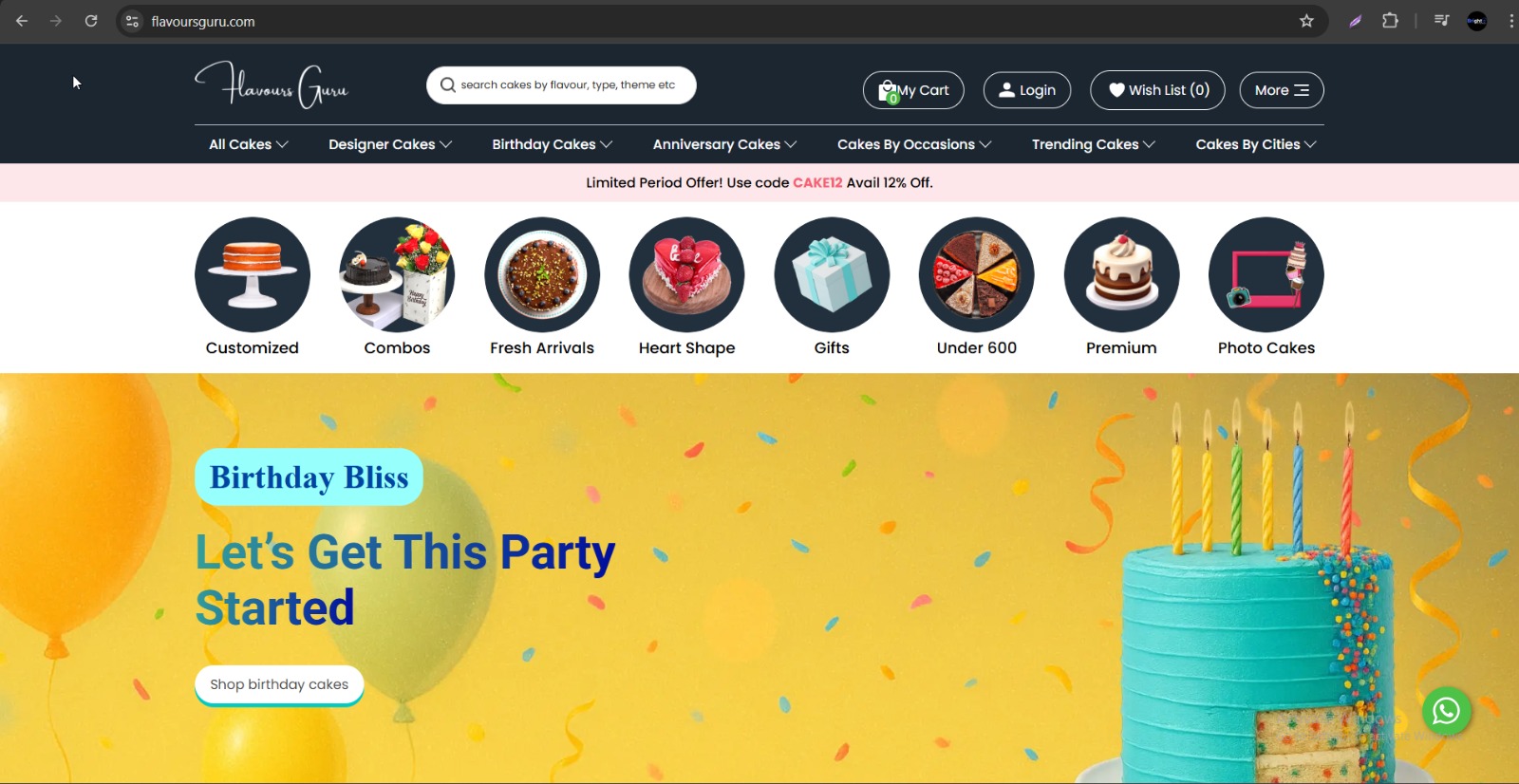Viewport: 1519px width, 784px height.
Task: Select the Photo Cakes category icon
Action: [1266, 274]
